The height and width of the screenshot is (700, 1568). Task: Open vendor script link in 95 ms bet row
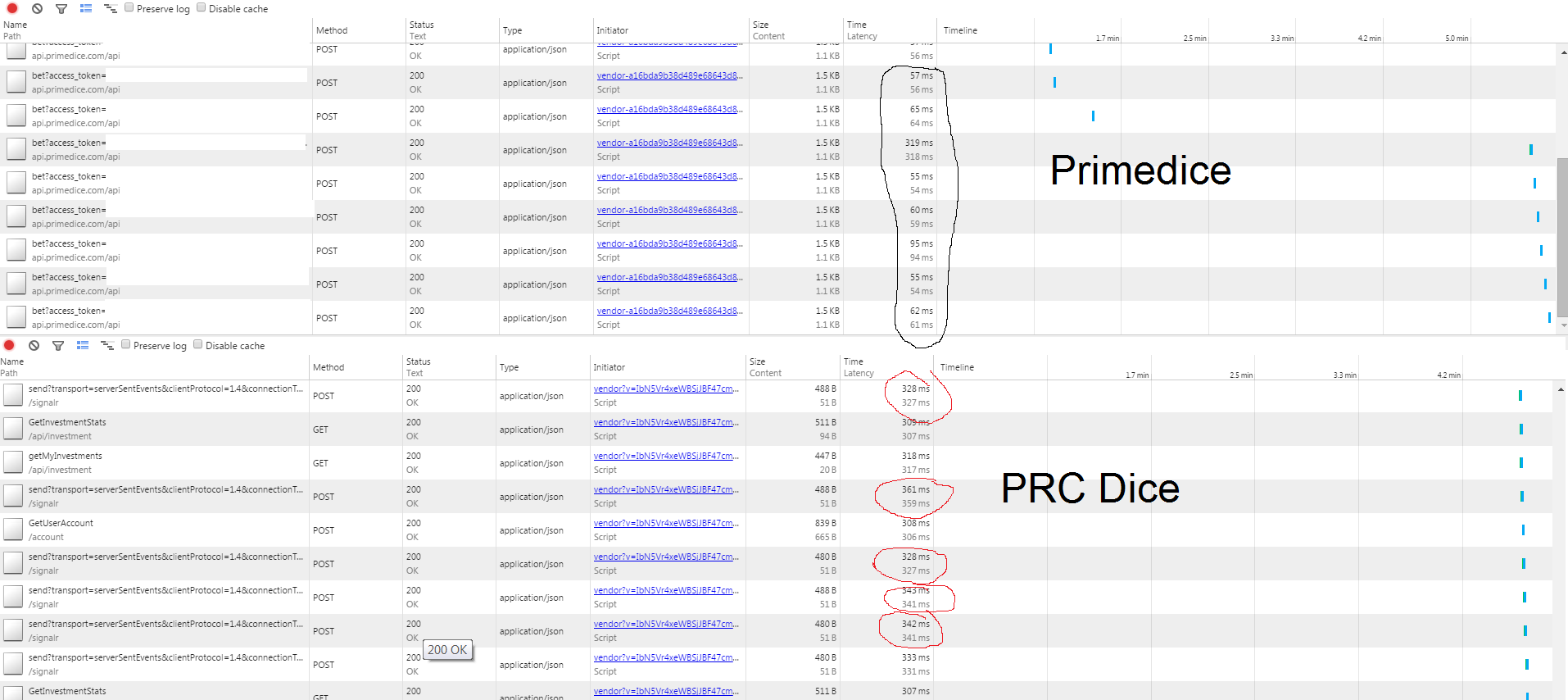670,243
